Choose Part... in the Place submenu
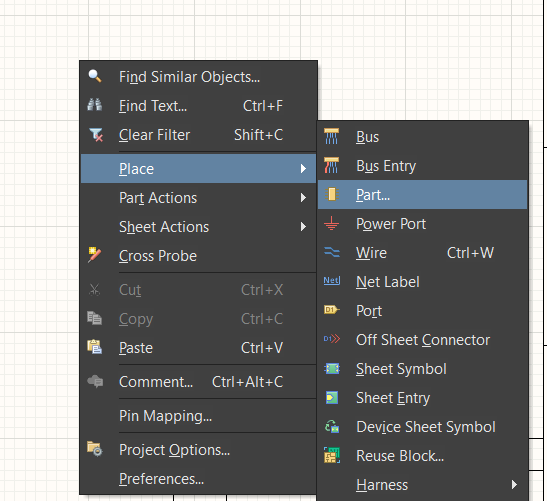Viewport: 547px width, 501px height. click(422, 195)
